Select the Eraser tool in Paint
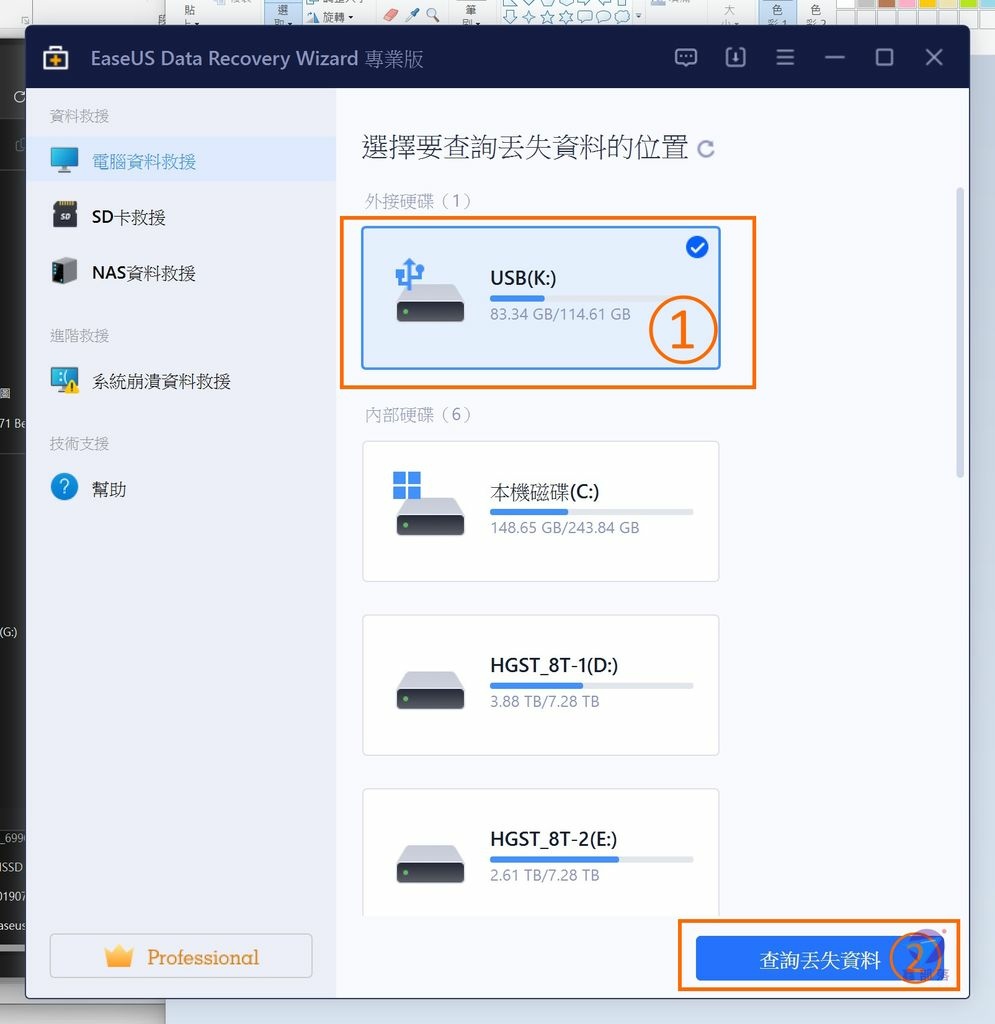995x1024 pixels. click(390, 14)
